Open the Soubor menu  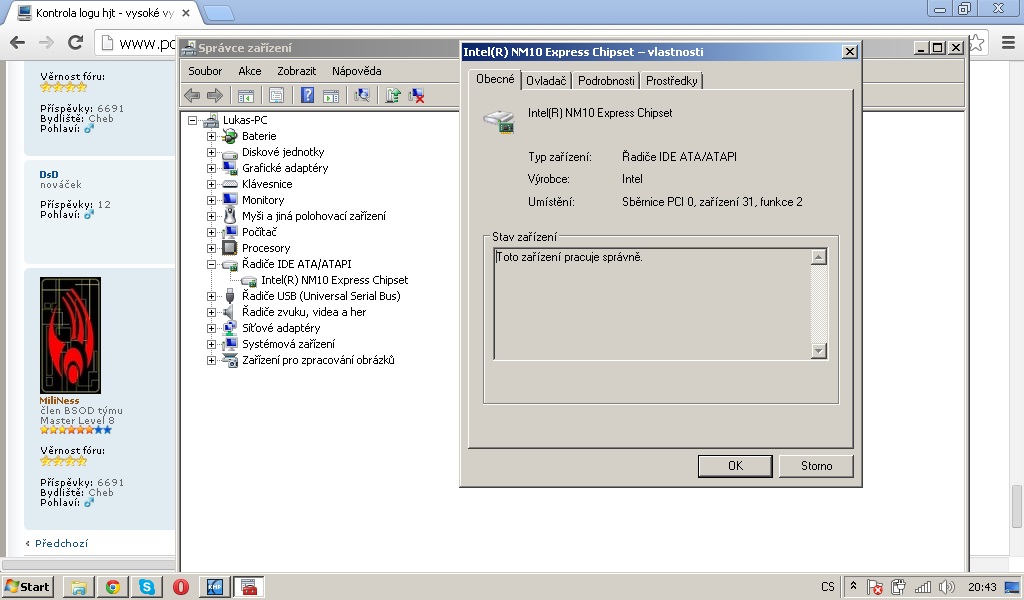(x=205, y=71)
